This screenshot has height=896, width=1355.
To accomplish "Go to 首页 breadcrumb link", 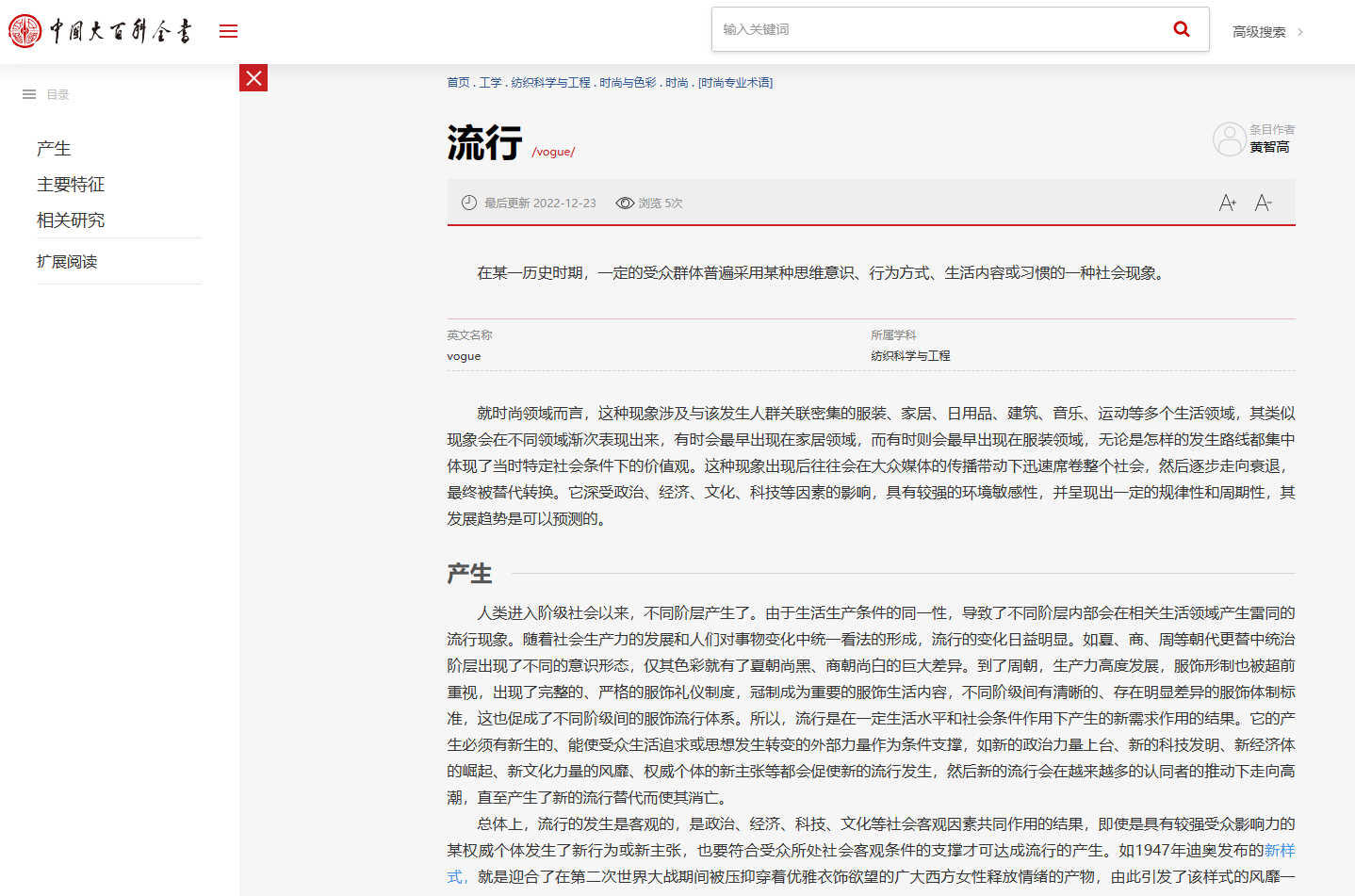I will point(458,83).
